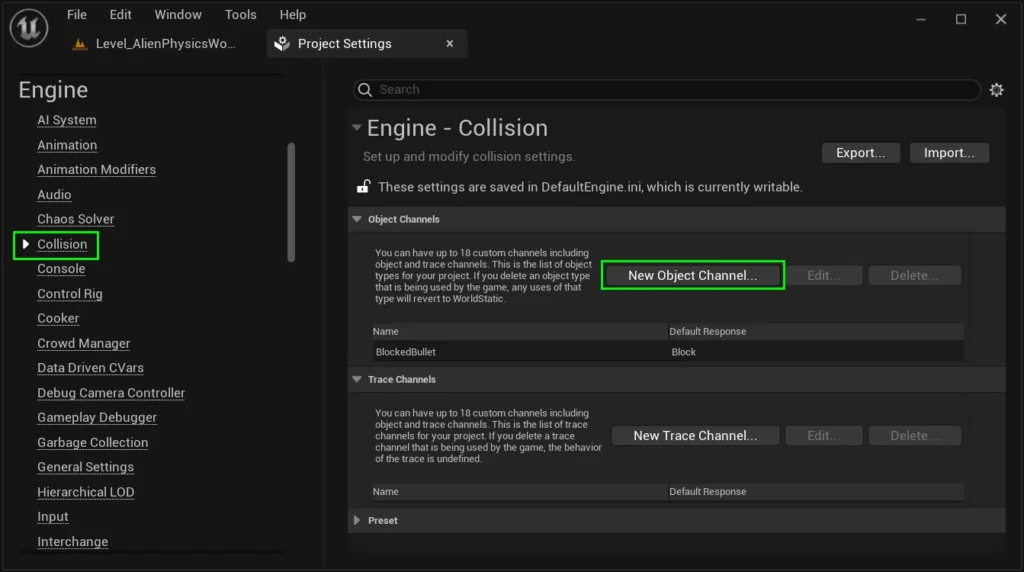
Task: Open settings gear next to search bar
Action: click(996, 90)
